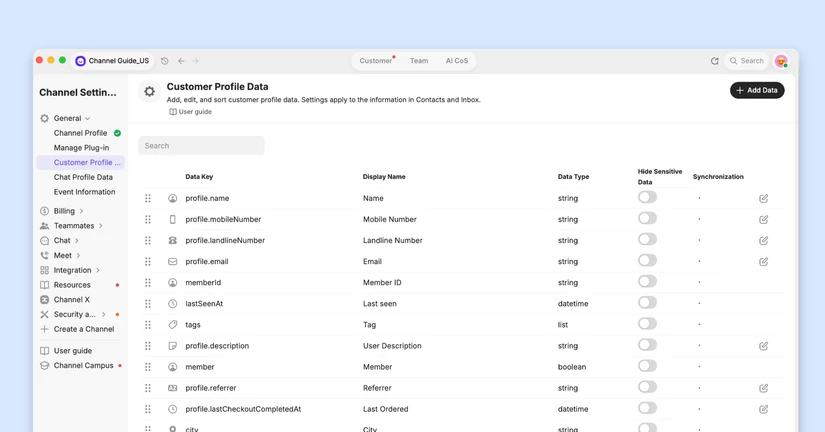Click the tag icon of tags row
This screenshot has width=825, height=432.
pos(173,325)
